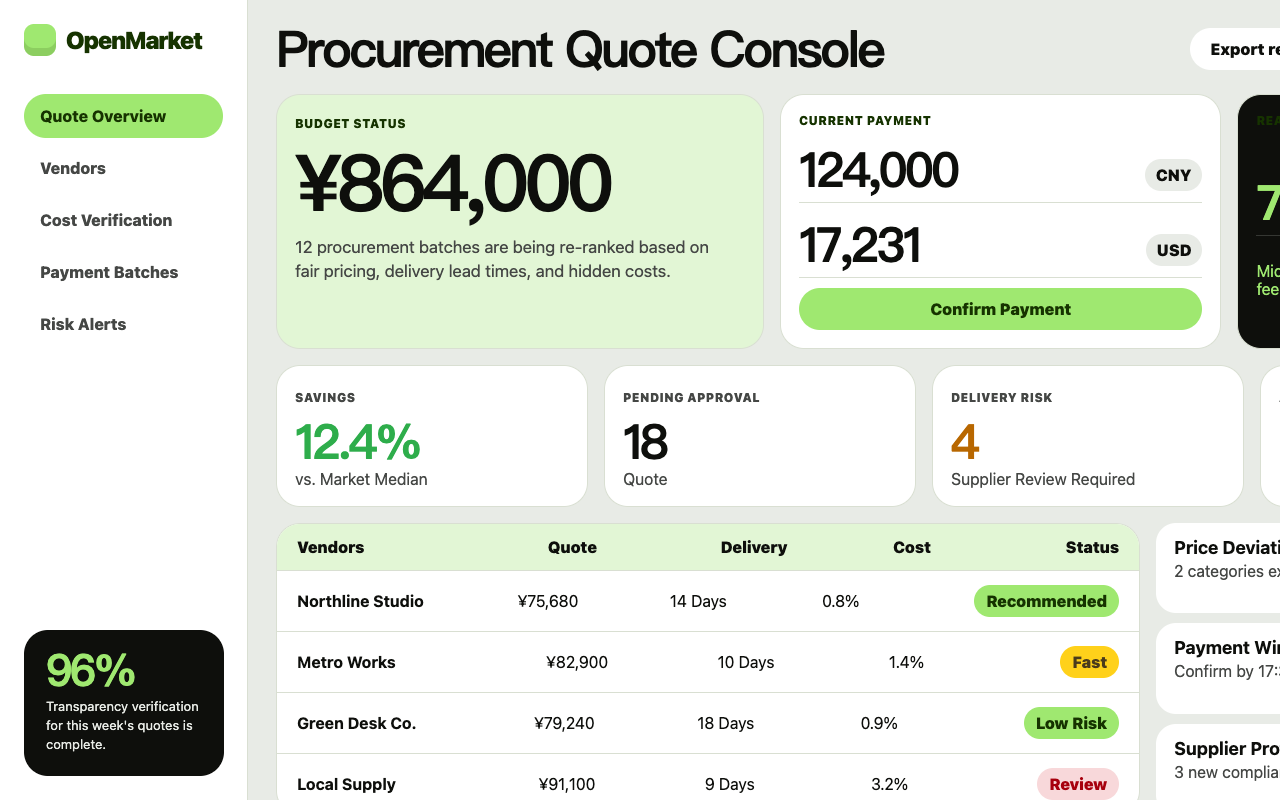
Task: Click the 96% transparency verification figure
Action: click(x=91, y=671)
